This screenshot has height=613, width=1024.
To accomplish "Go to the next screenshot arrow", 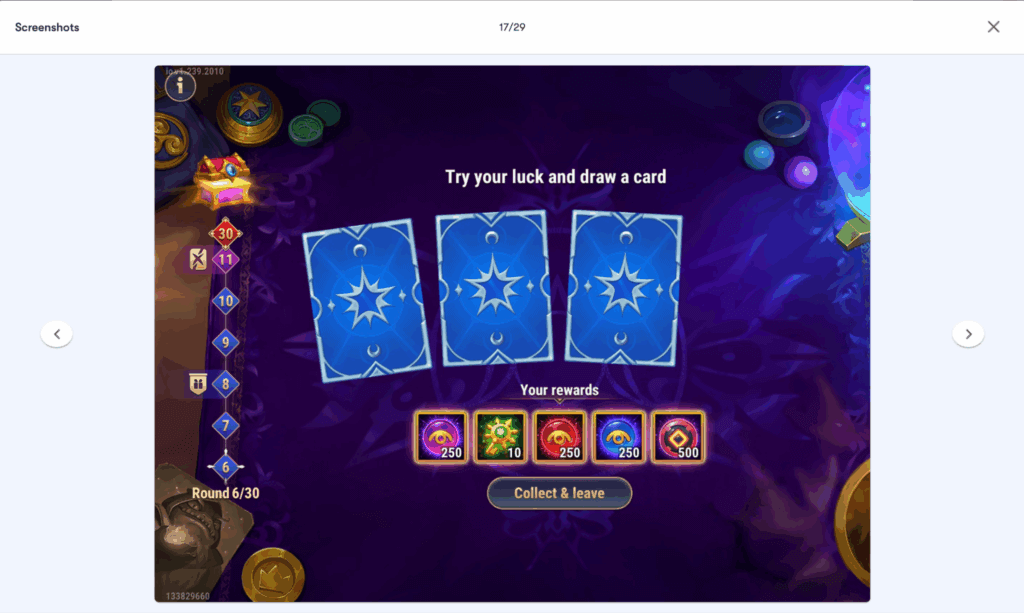I will click(968, 334).
